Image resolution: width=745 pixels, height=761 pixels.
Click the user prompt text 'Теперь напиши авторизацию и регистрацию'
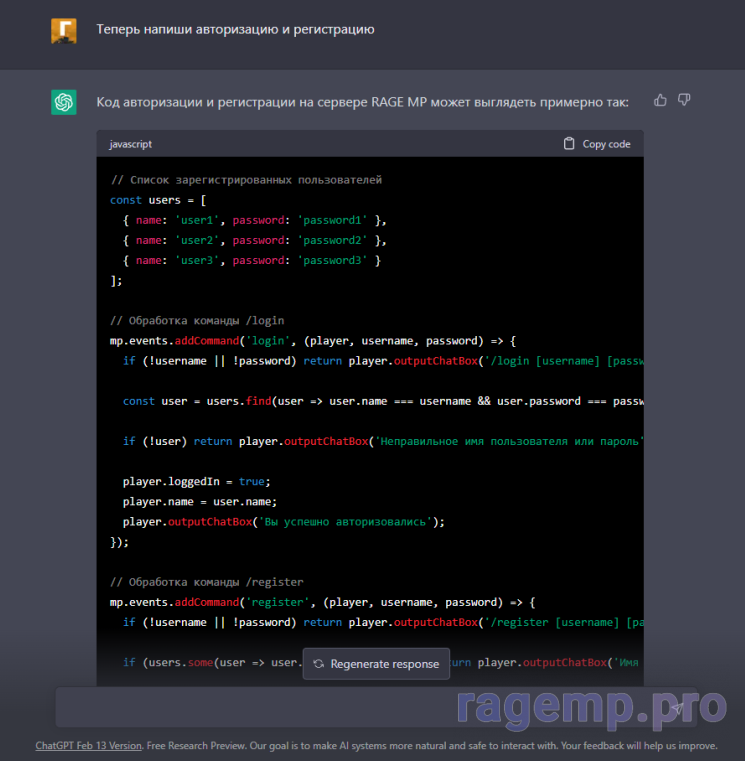coord(235,30)
